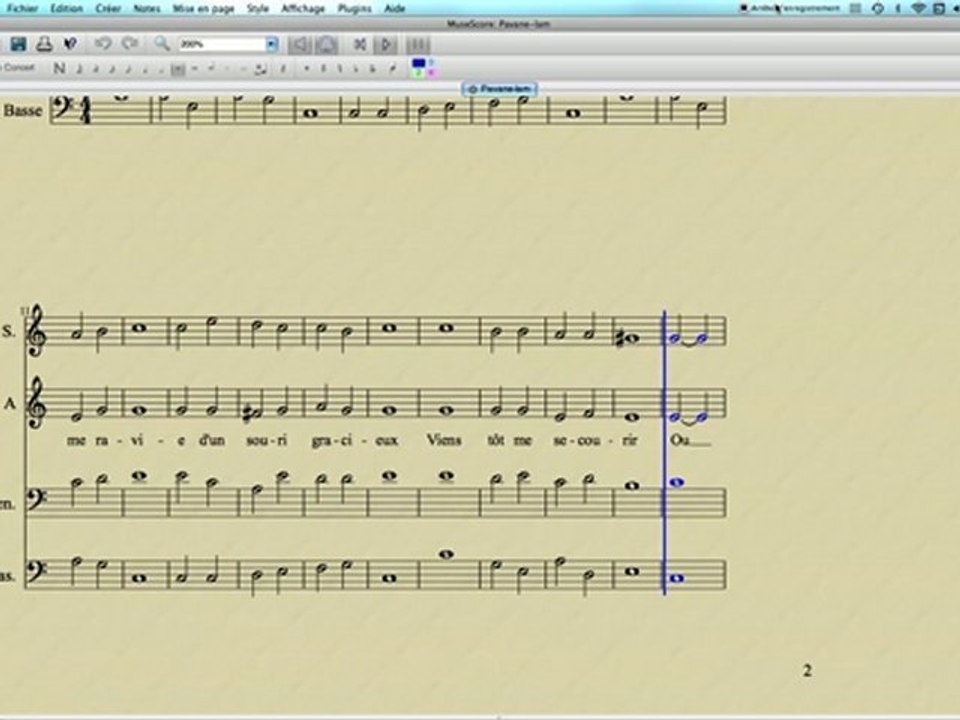Image resolution: width=960 pixels, height=720 pixels.
Task: Select voice 4 pink swatch
Action: pyautogui.click(x=430, y=72)
